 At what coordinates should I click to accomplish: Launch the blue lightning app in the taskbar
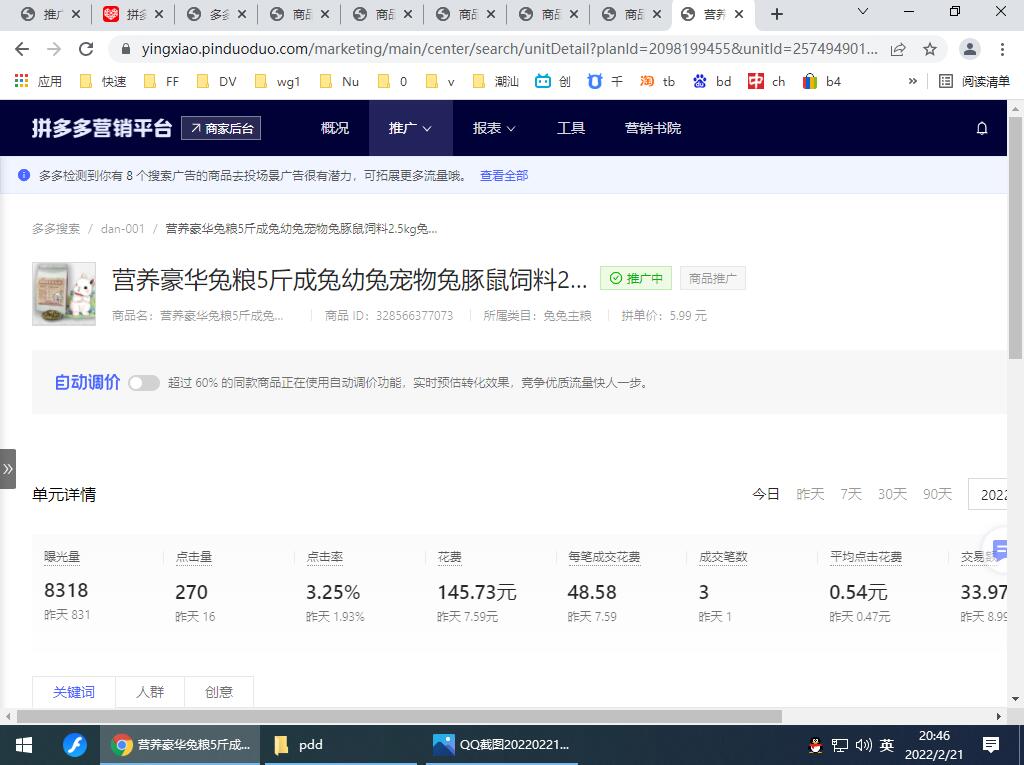(x=75, y=745)
